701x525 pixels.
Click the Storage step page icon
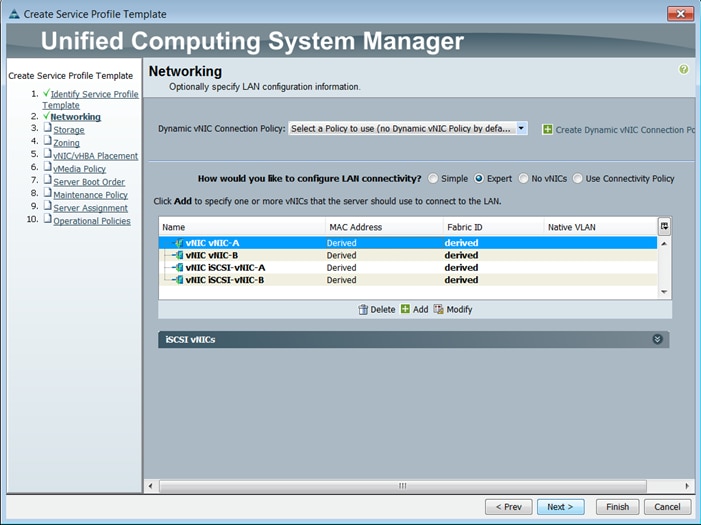pos(47,128)
